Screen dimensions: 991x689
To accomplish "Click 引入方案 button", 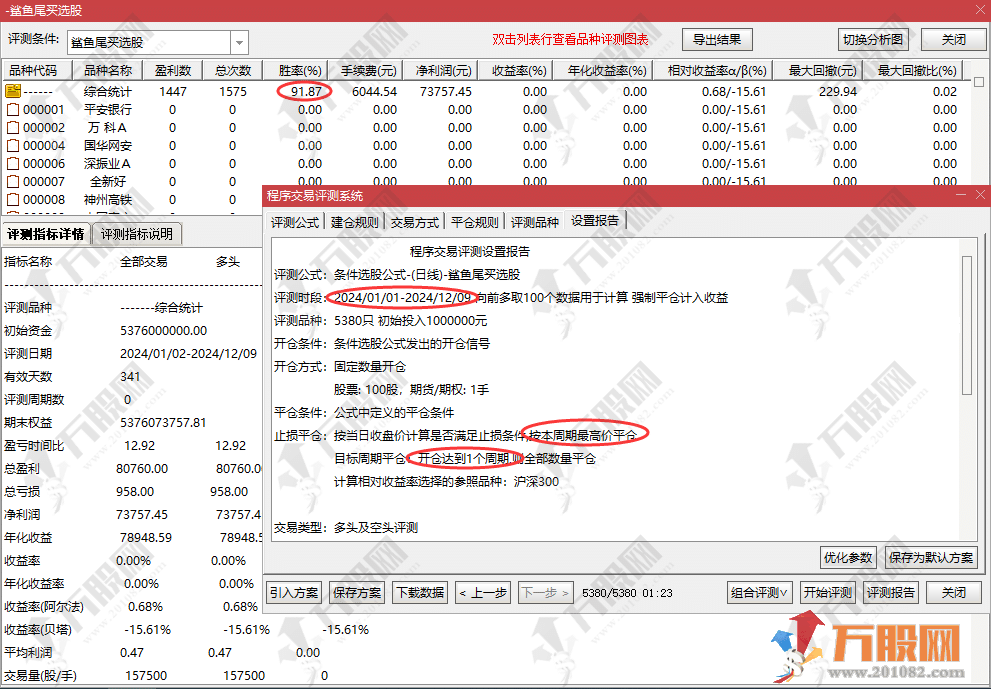I will point(294,593).
